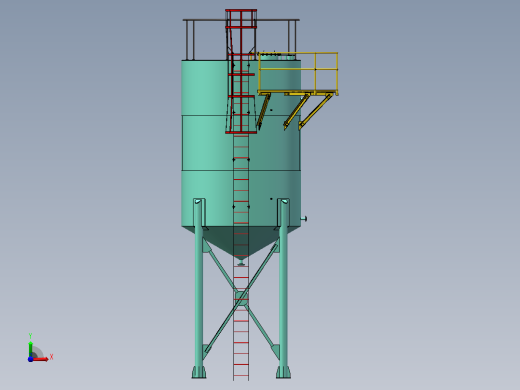Select the left support leg of the silo

tap(199, 287)
